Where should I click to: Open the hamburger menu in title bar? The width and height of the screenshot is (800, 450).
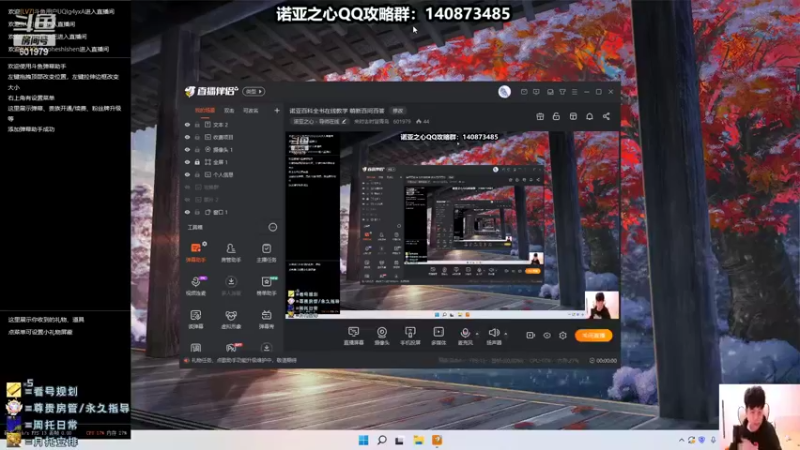pyautogui.click(x=574, y=92)
